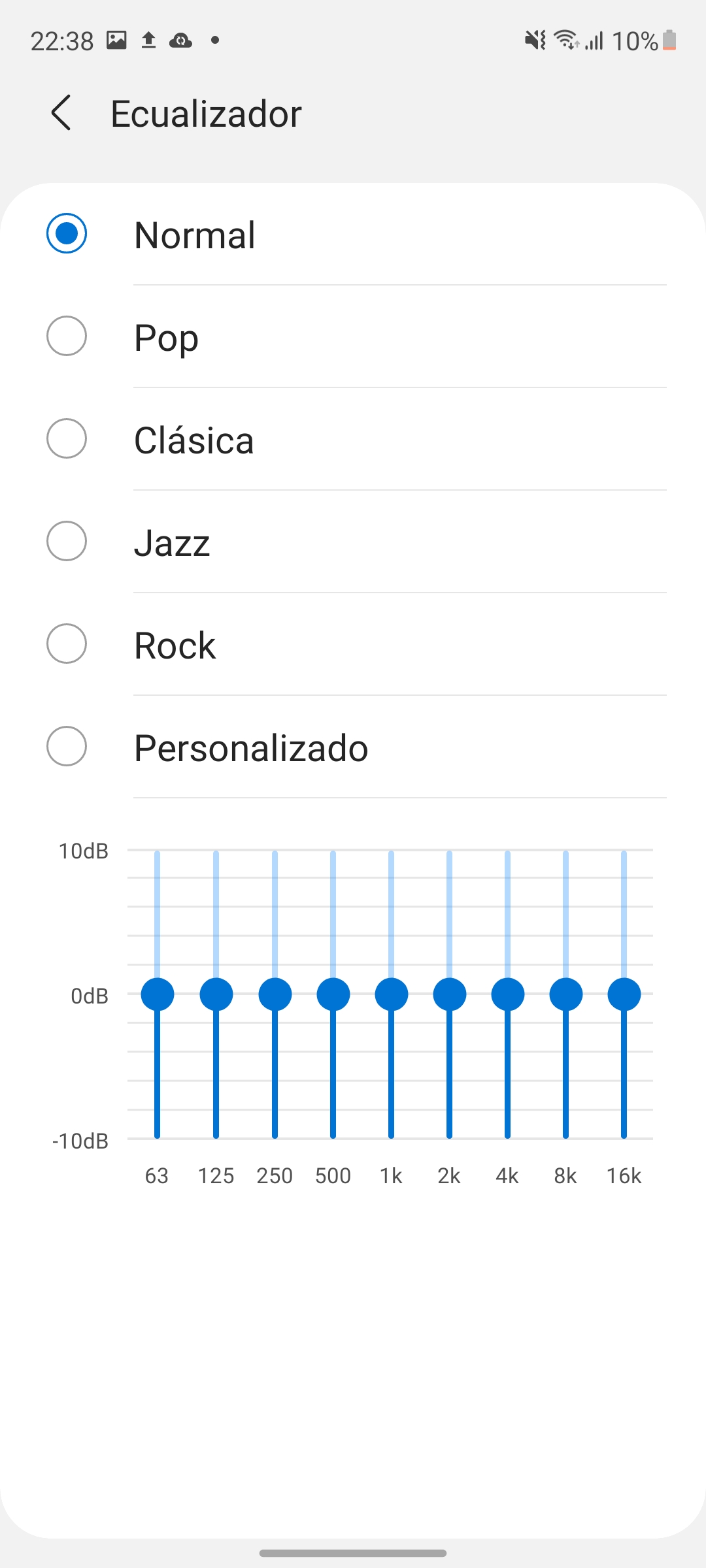Tap the mobile signal bars icon
The height and width of the screenshot is (1568, 706).
tap(594, 41)
